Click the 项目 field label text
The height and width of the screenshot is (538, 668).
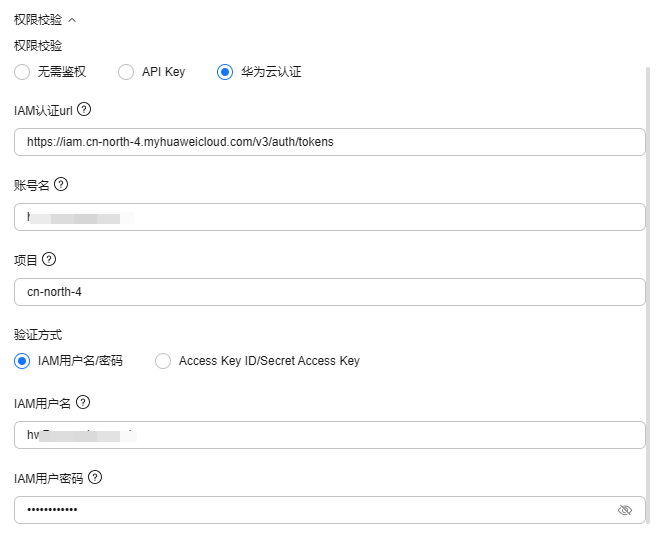[26, 260]
